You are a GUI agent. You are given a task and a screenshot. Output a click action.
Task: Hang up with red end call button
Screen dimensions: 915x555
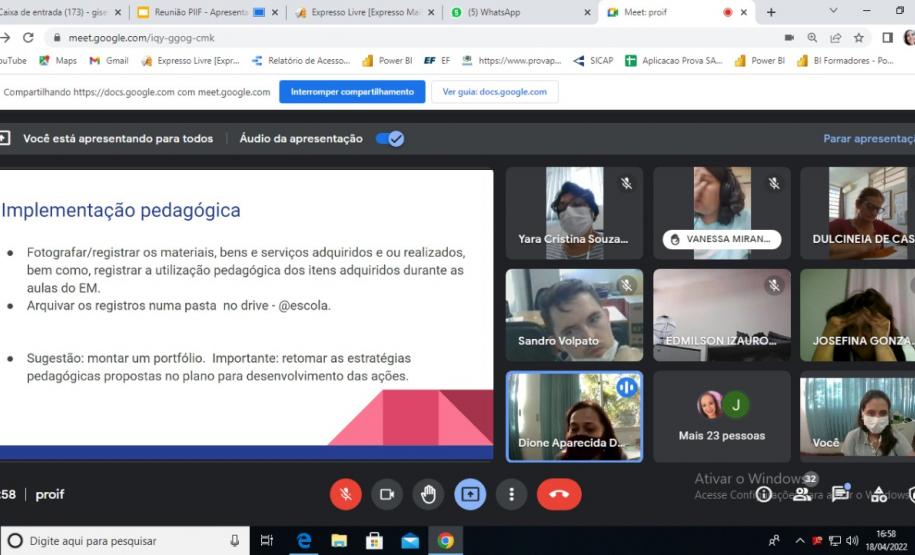coord(559,494)
